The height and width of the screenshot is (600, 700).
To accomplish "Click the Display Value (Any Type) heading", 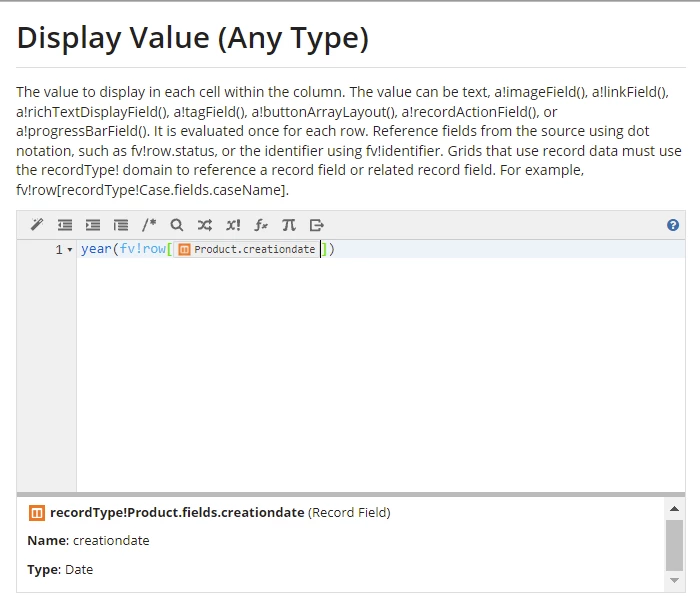I will pos(193,38).
